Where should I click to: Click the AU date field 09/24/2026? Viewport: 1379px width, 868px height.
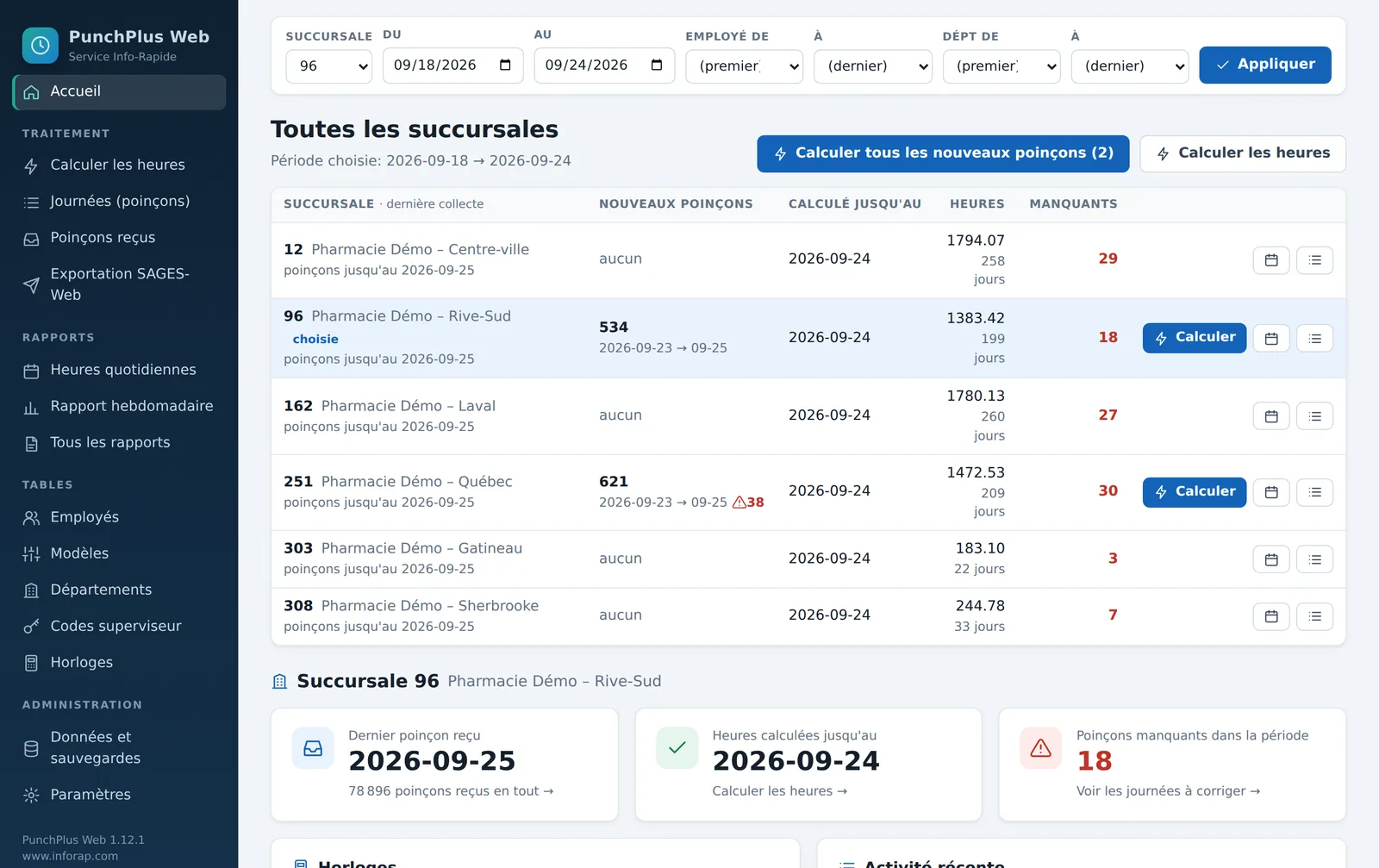[x=604, y=66]
